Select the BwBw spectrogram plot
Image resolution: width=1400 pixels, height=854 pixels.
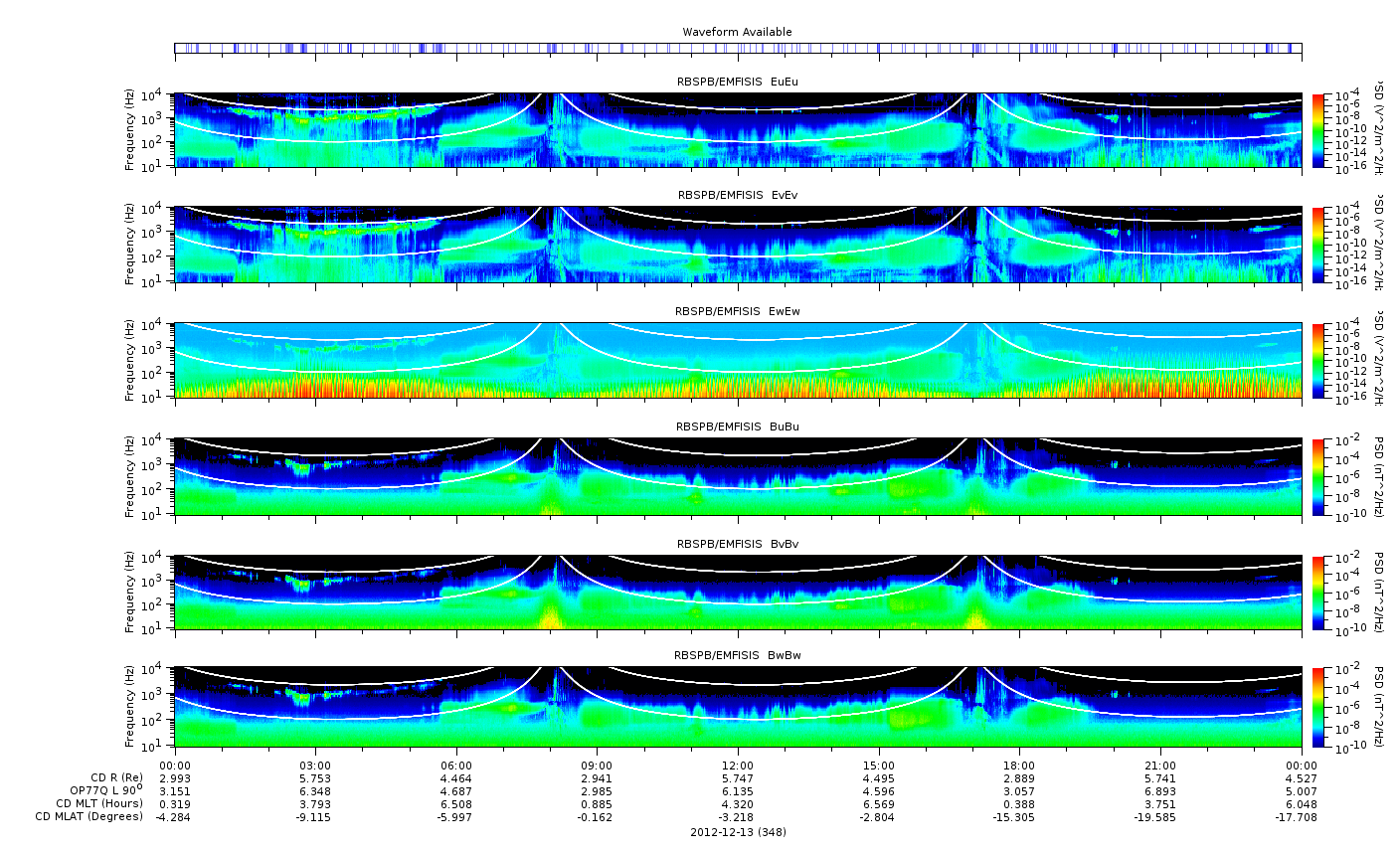coord(738,707)
